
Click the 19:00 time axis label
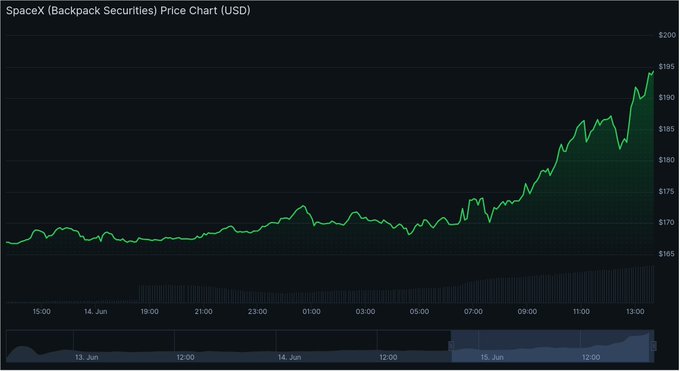tap(149, 312)
